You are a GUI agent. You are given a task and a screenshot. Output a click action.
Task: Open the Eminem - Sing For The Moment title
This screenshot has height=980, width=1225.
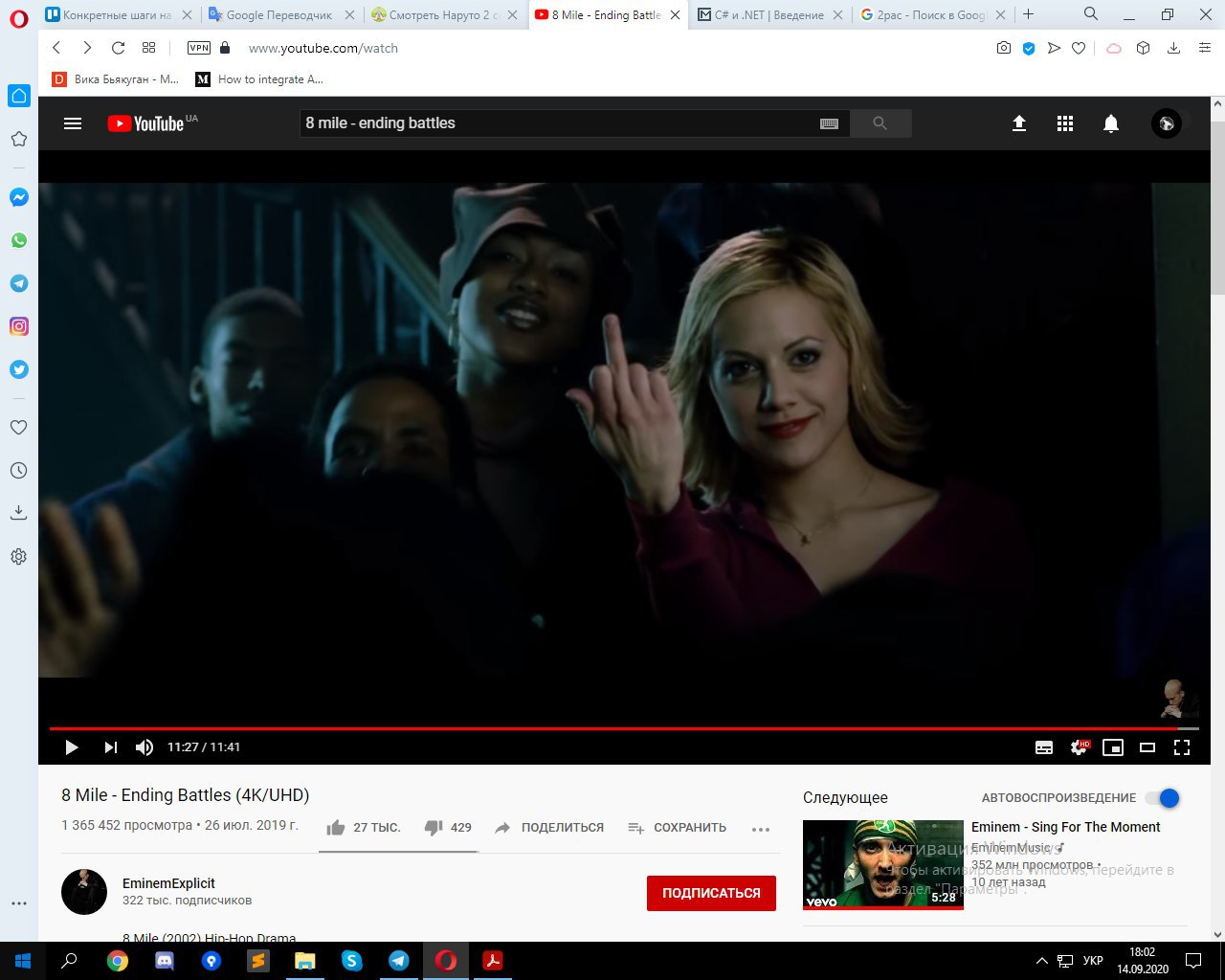pos(1065,827)
